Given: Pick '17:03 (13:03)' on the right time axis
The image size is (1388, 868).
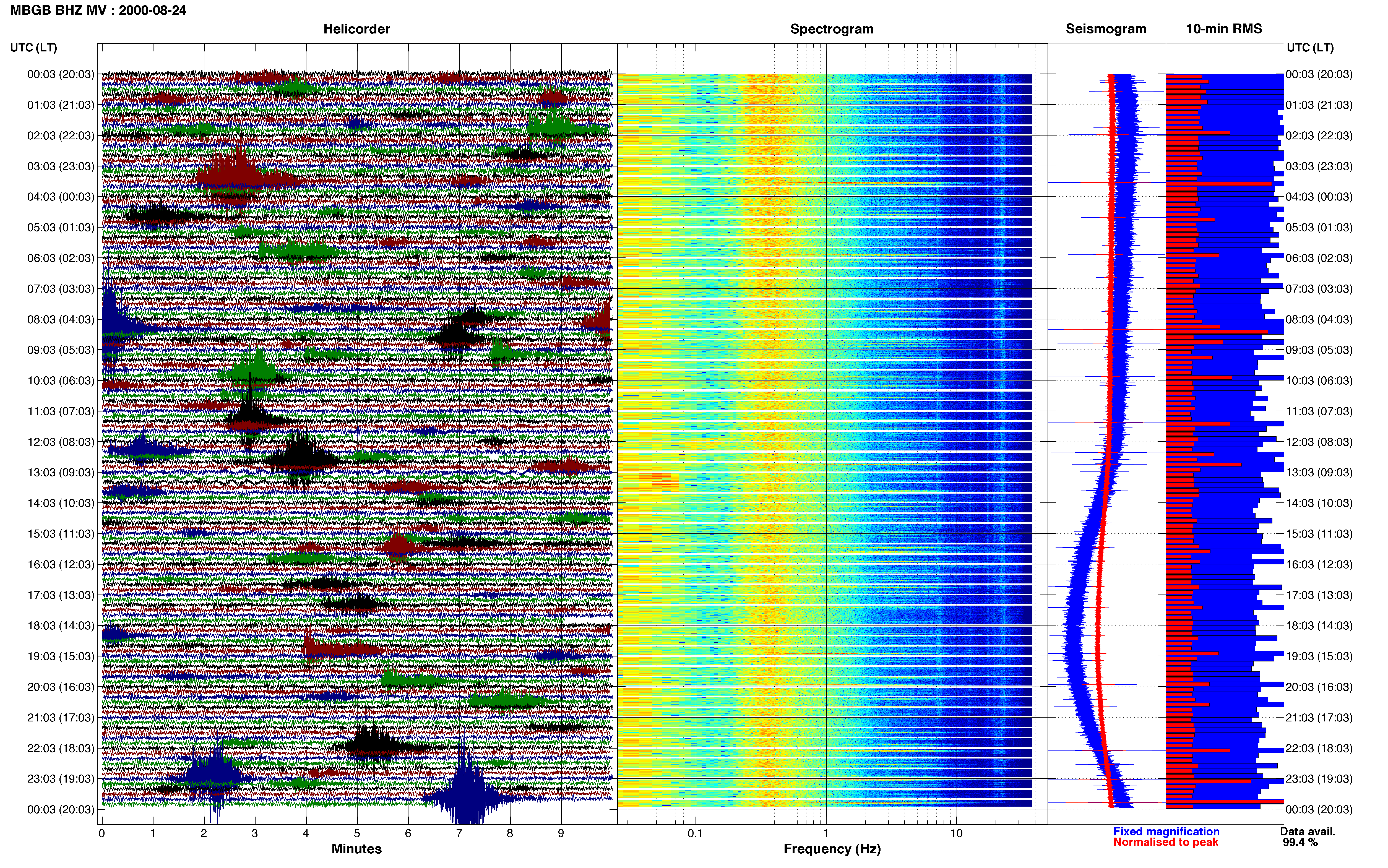Looking at the screenshot, I should pyautogui.click(x=1319, y=595).
